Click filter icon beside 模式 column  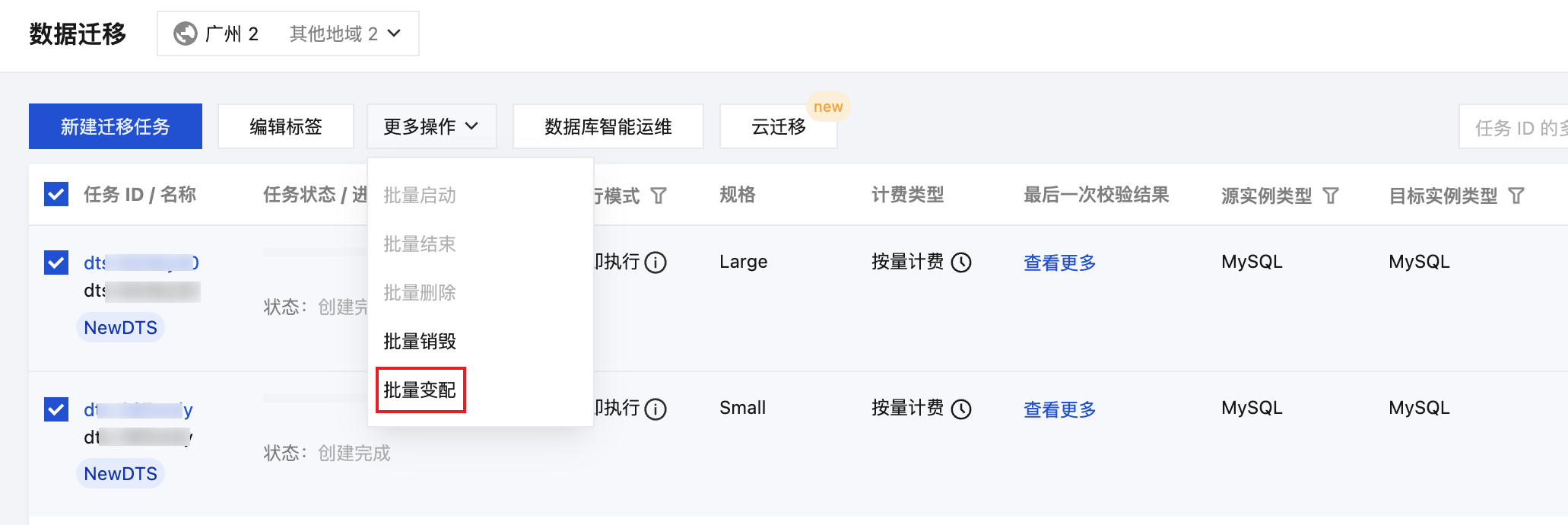pos(659,196)
